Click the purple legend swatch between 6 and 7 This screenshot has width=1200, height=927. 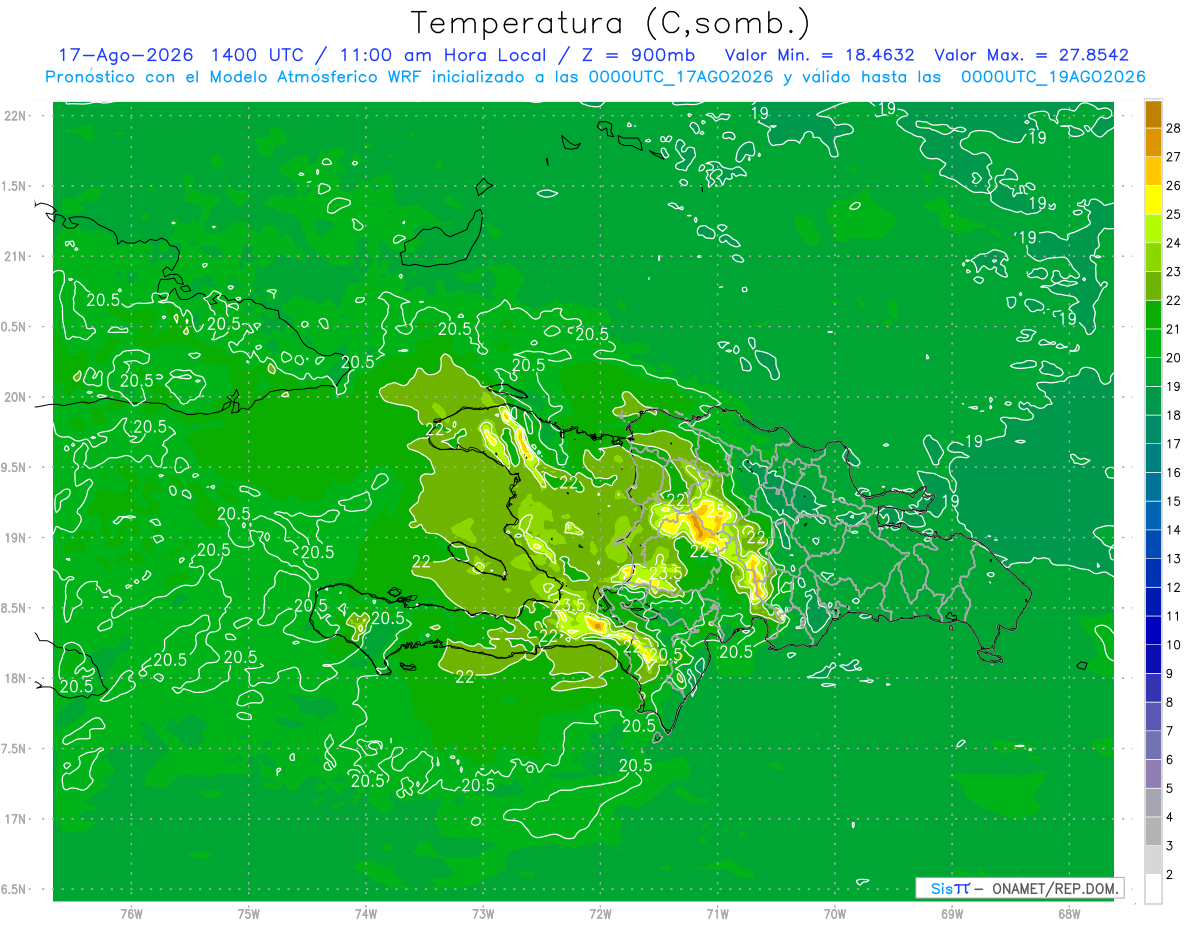click(1153, 746)
